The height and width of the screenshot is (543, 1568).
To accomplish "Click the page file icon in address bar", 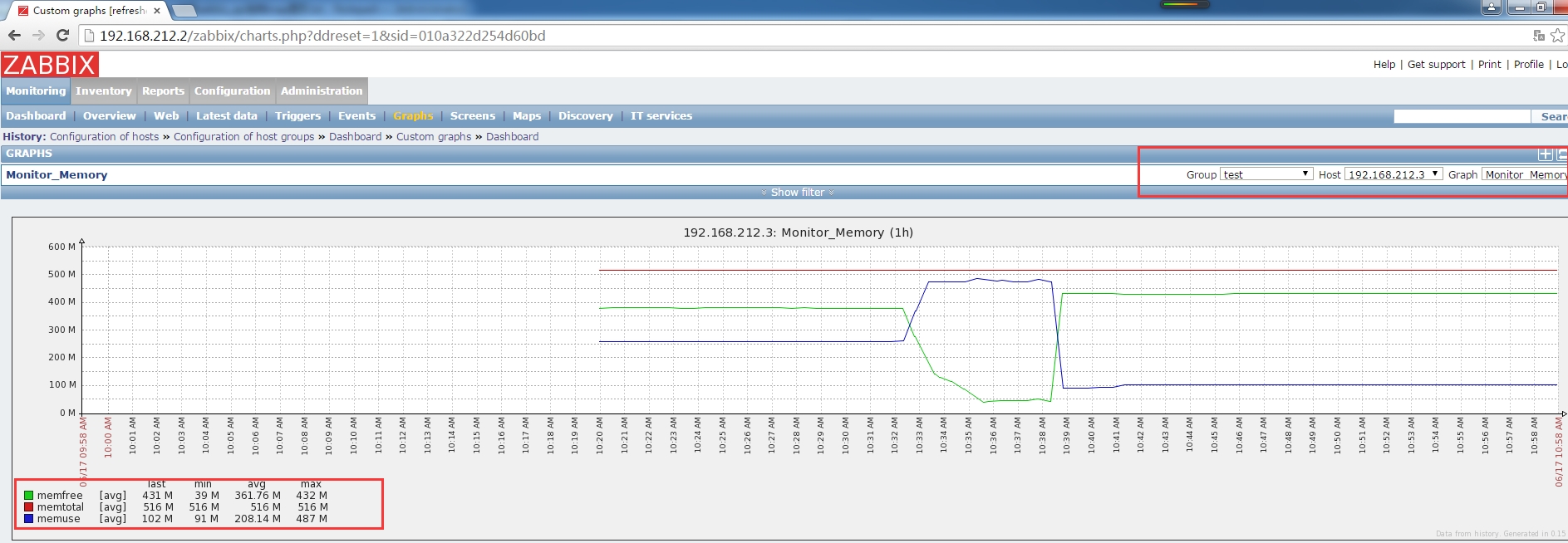I will (x=90, y=36).
